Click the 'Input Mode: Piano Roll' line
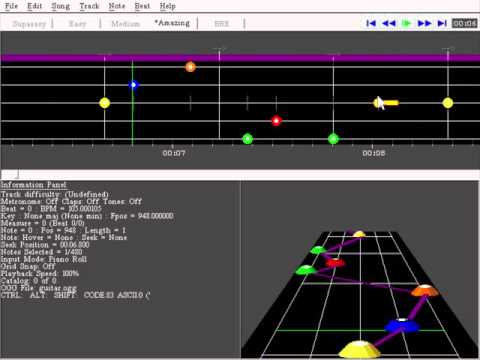Screen dimensions: 480x360 click(44, 259)
